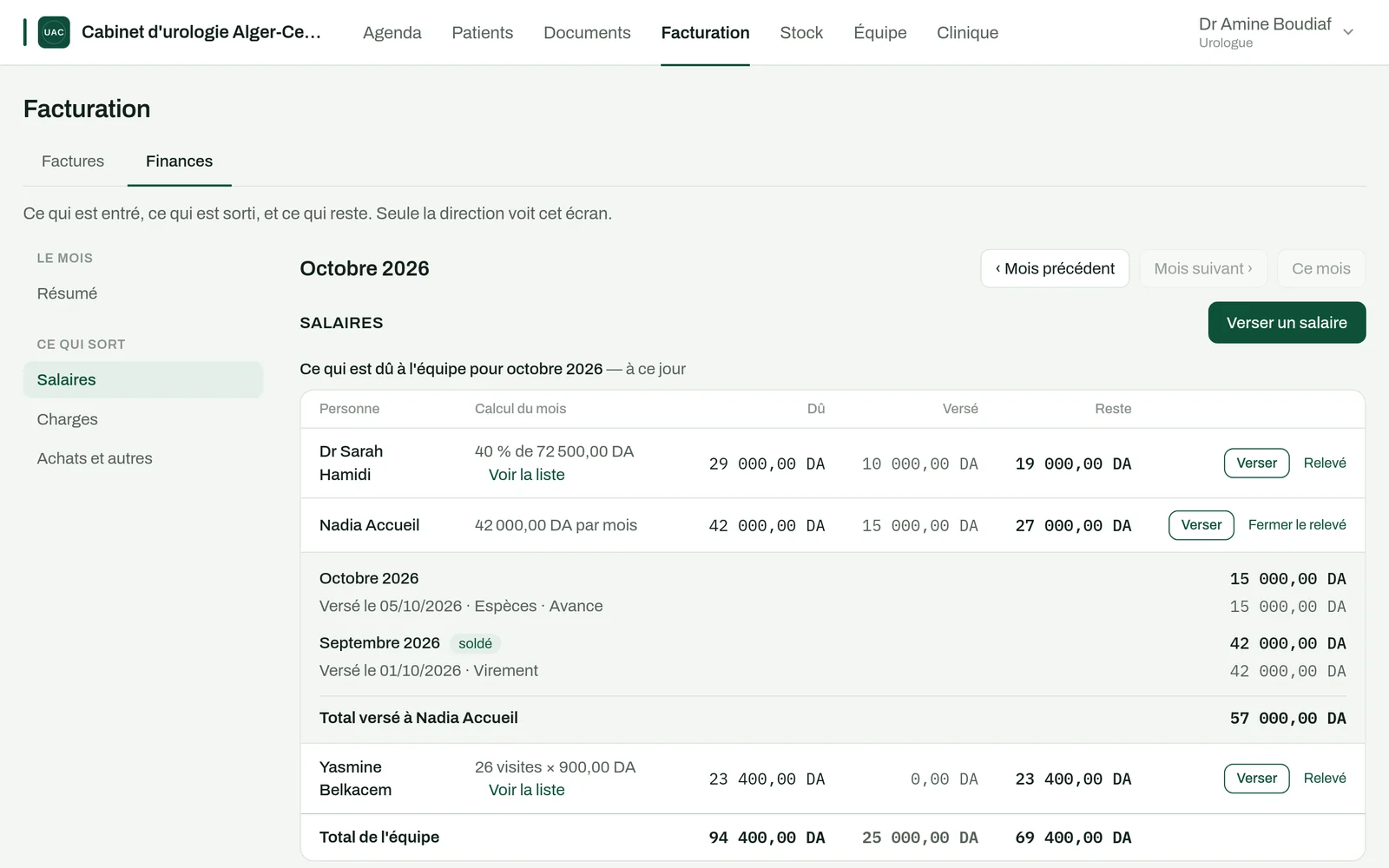1389x868 pixels.
Task: Open the Patients section
Action: [483, 32]
